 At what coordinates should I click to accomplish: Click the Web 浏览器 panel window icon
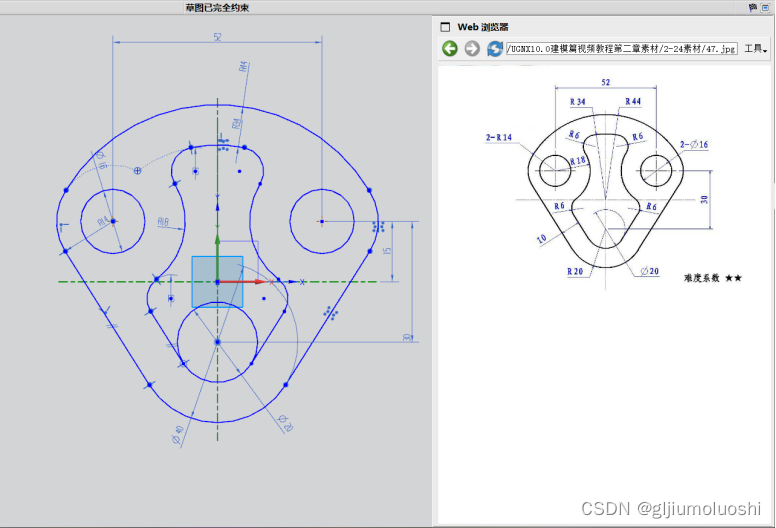coord(445,27)
